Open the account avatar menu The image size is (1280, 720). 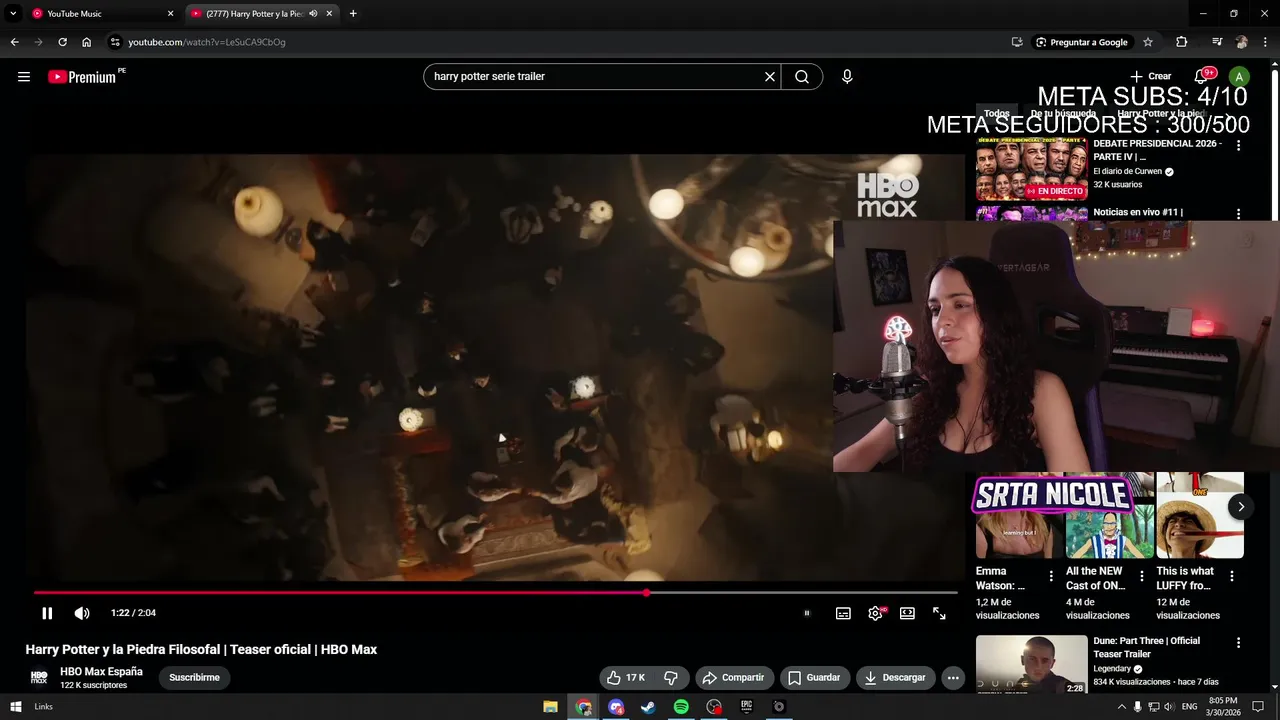tap(1239, 77)
